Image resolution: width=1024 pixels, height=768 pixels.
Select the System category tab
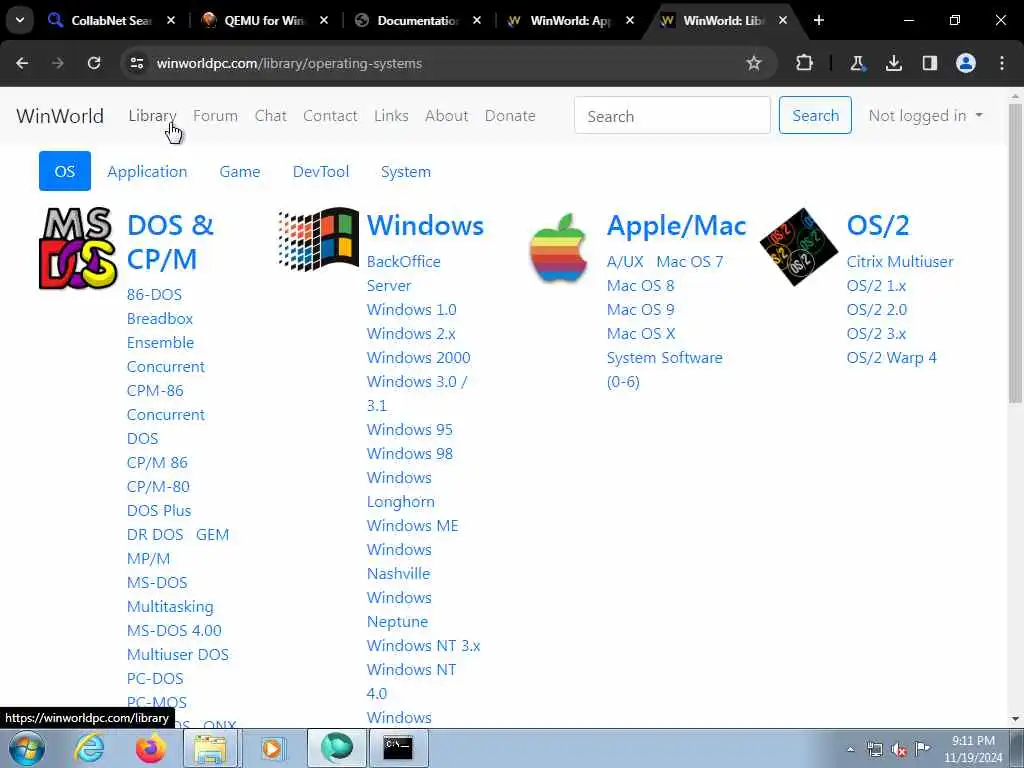tap(406, 172)
